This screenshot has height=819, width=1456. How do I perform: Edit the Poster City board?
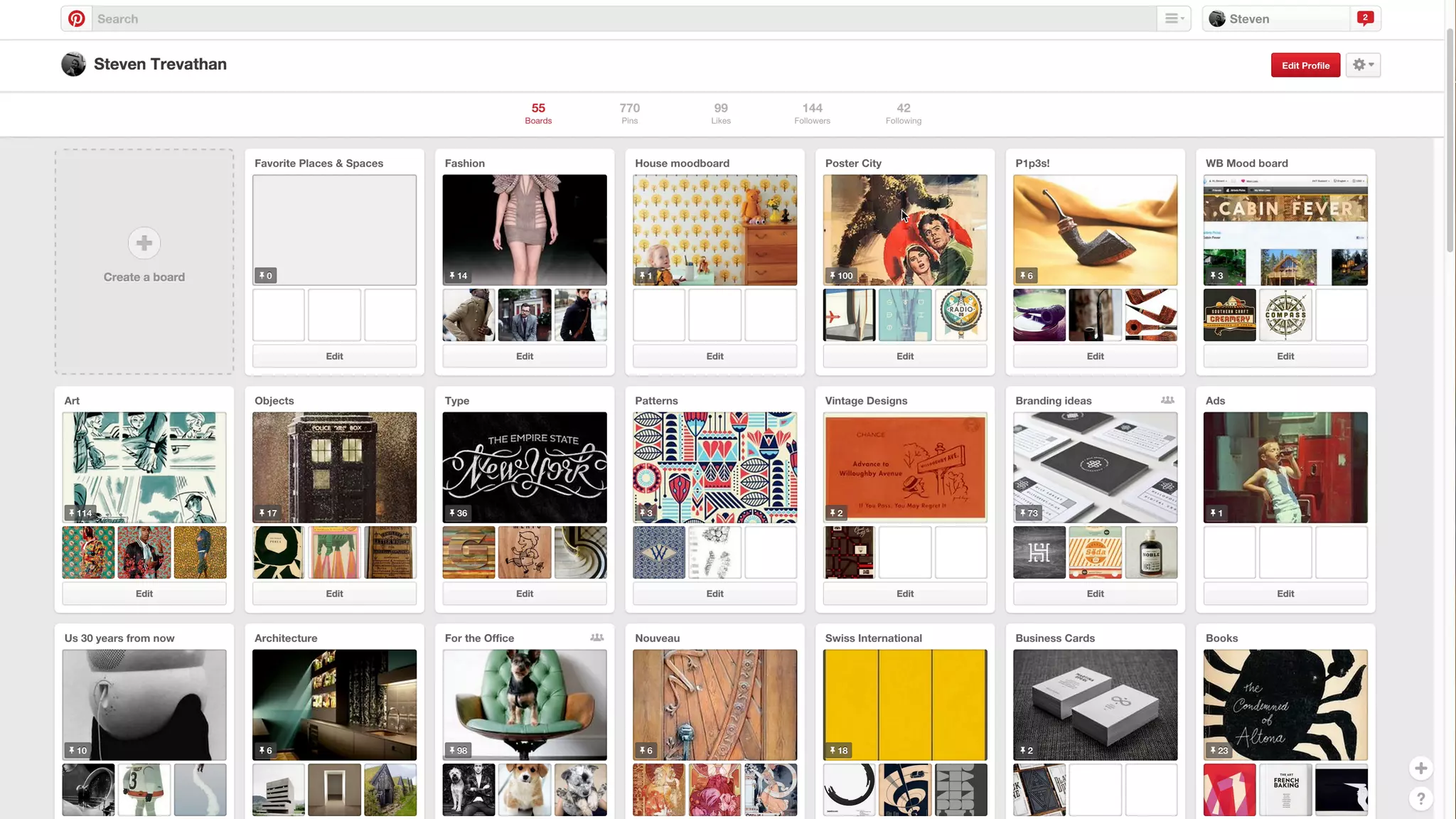[905, 356]
